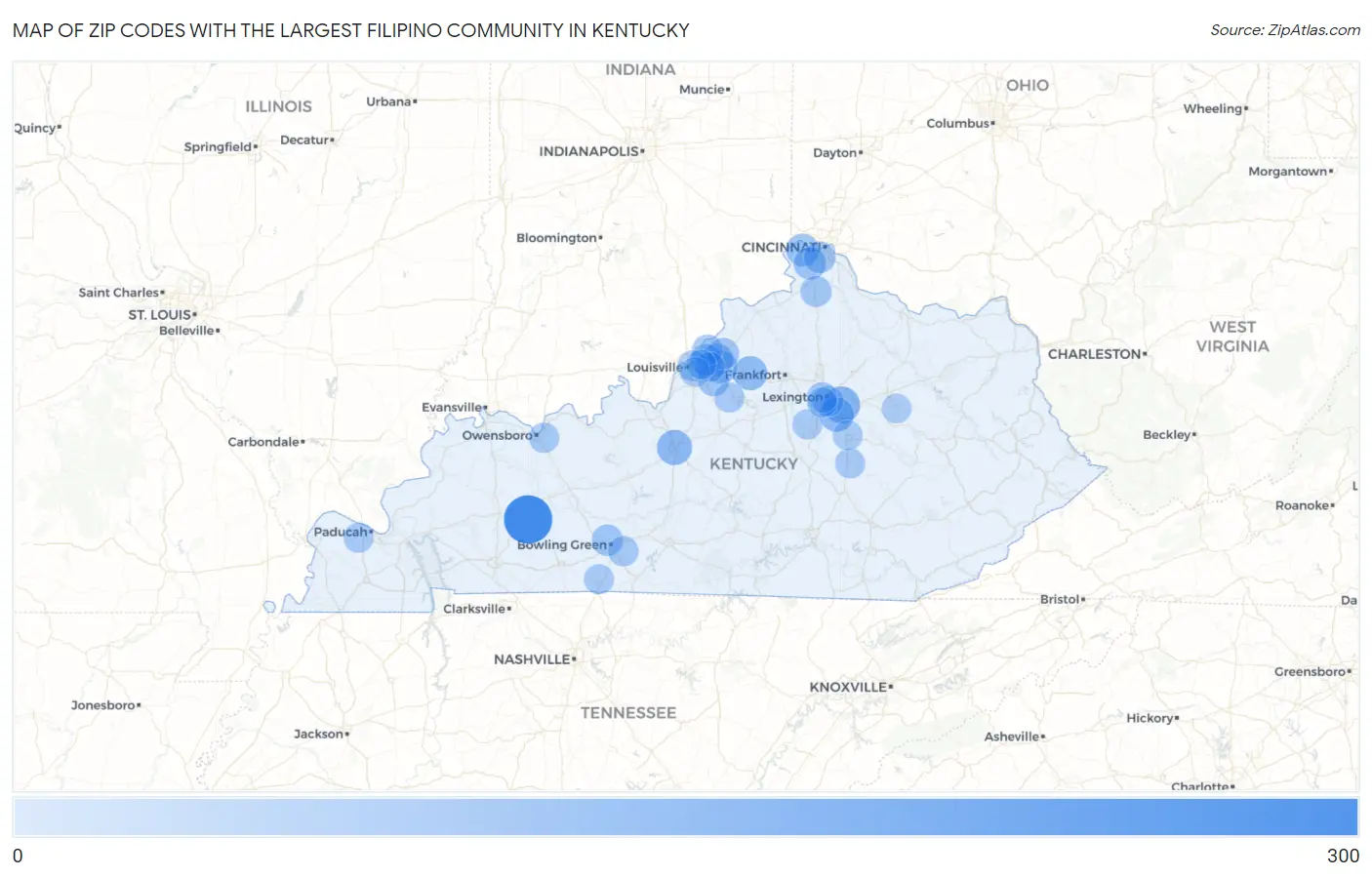Click the Columbus city label

click(959, 124)
